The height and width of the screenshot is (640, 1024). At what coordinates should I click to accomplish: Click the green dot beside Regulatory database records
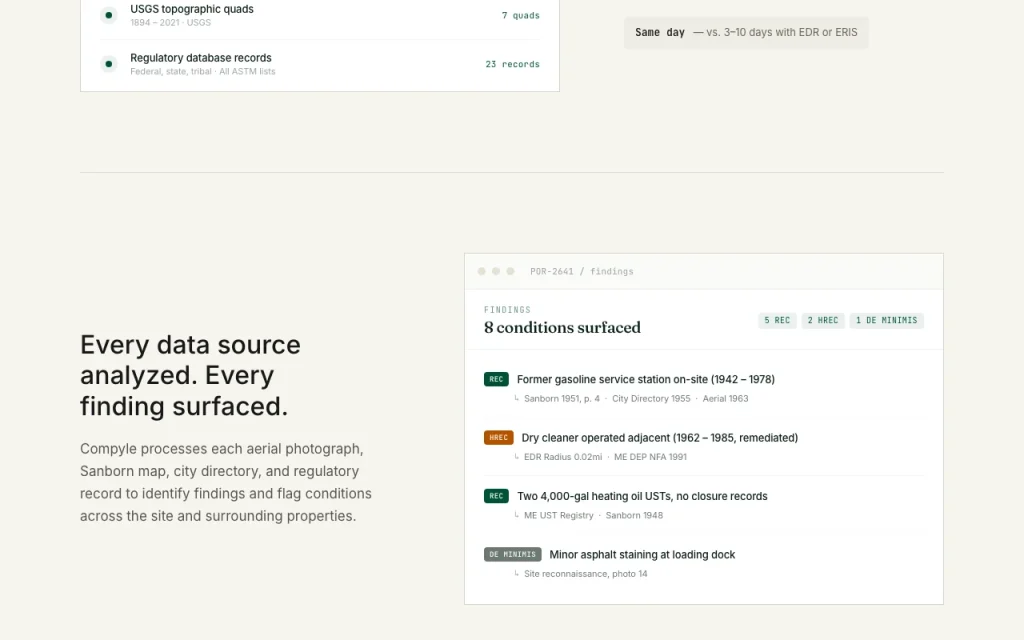108,64
